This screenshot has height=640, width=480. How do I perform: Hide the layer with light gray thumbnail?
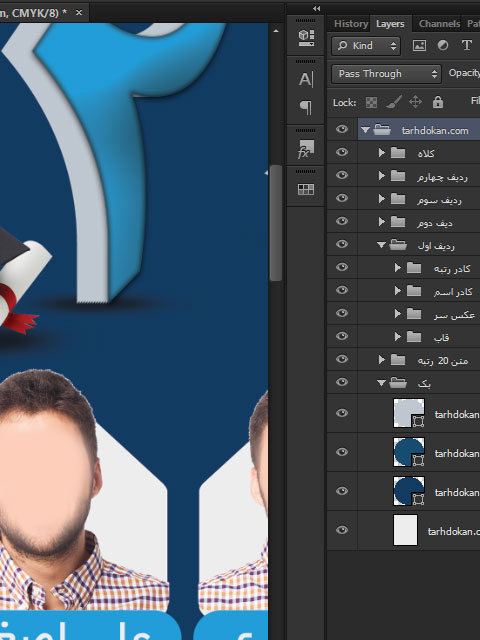(342, 413)
